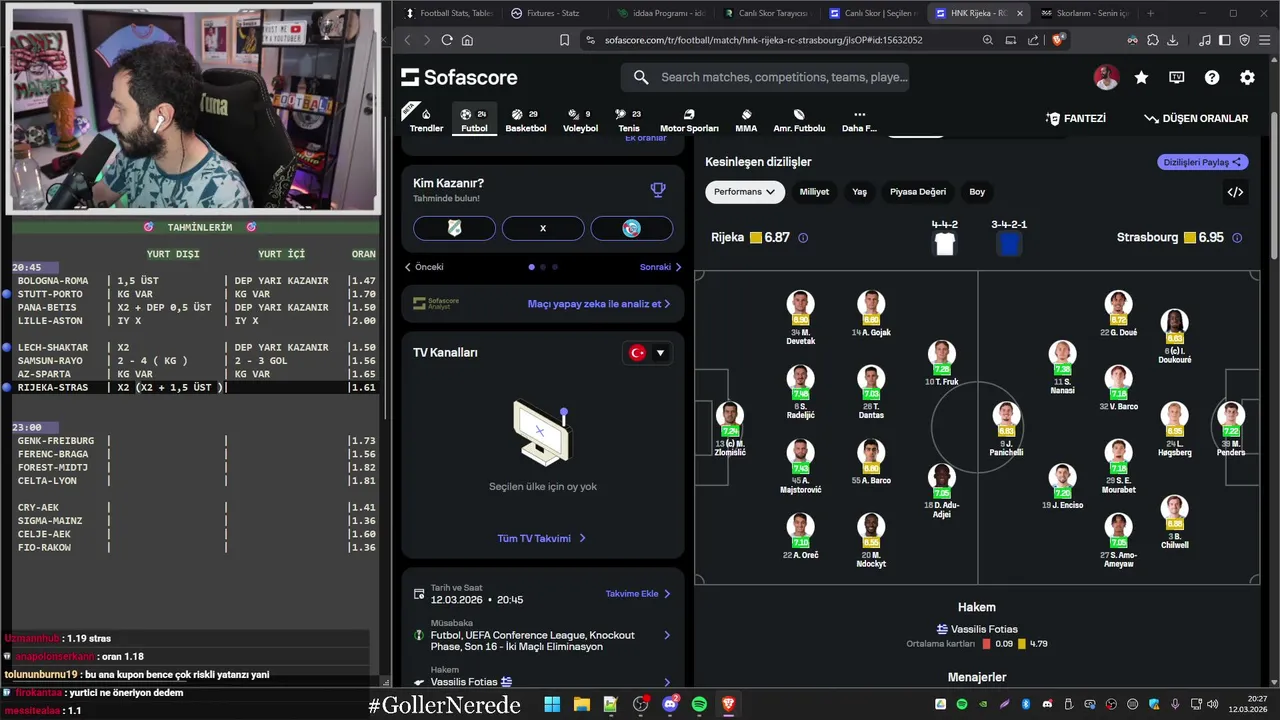Viewport: 1280px width, 720px height.
Task: Open the FANTEZİ section
Action: [1076, 118]
